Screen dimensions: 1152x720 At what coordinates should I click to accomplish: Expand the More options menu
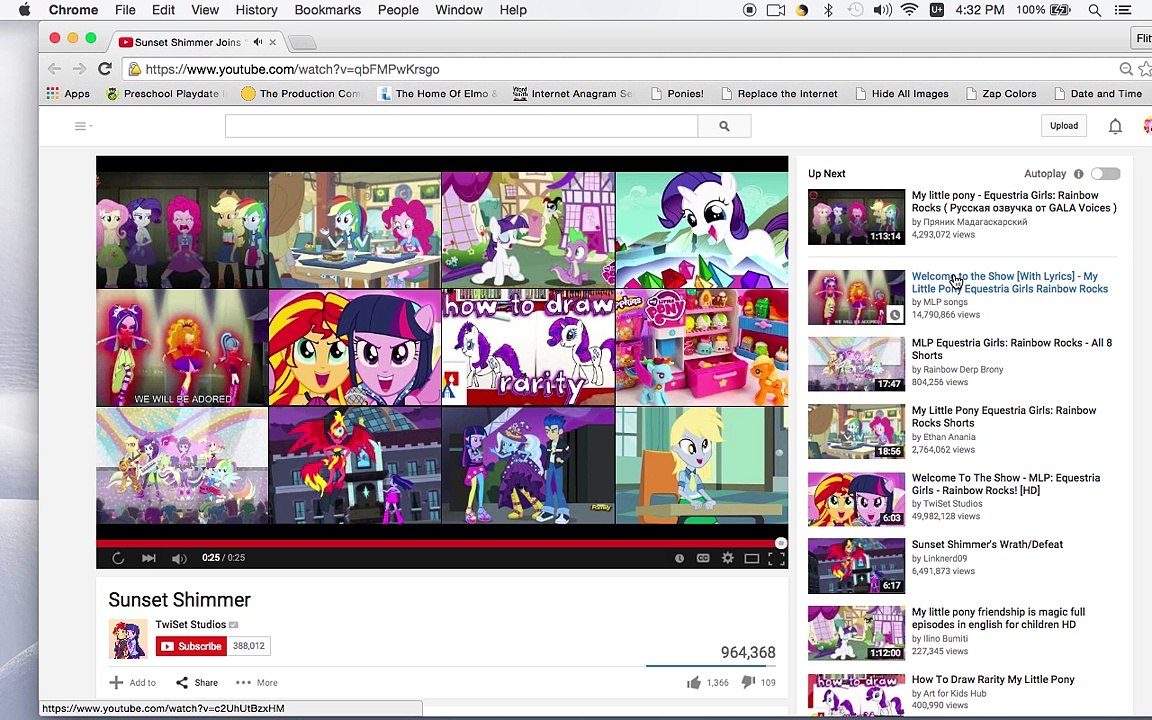[x=256, y=683]
